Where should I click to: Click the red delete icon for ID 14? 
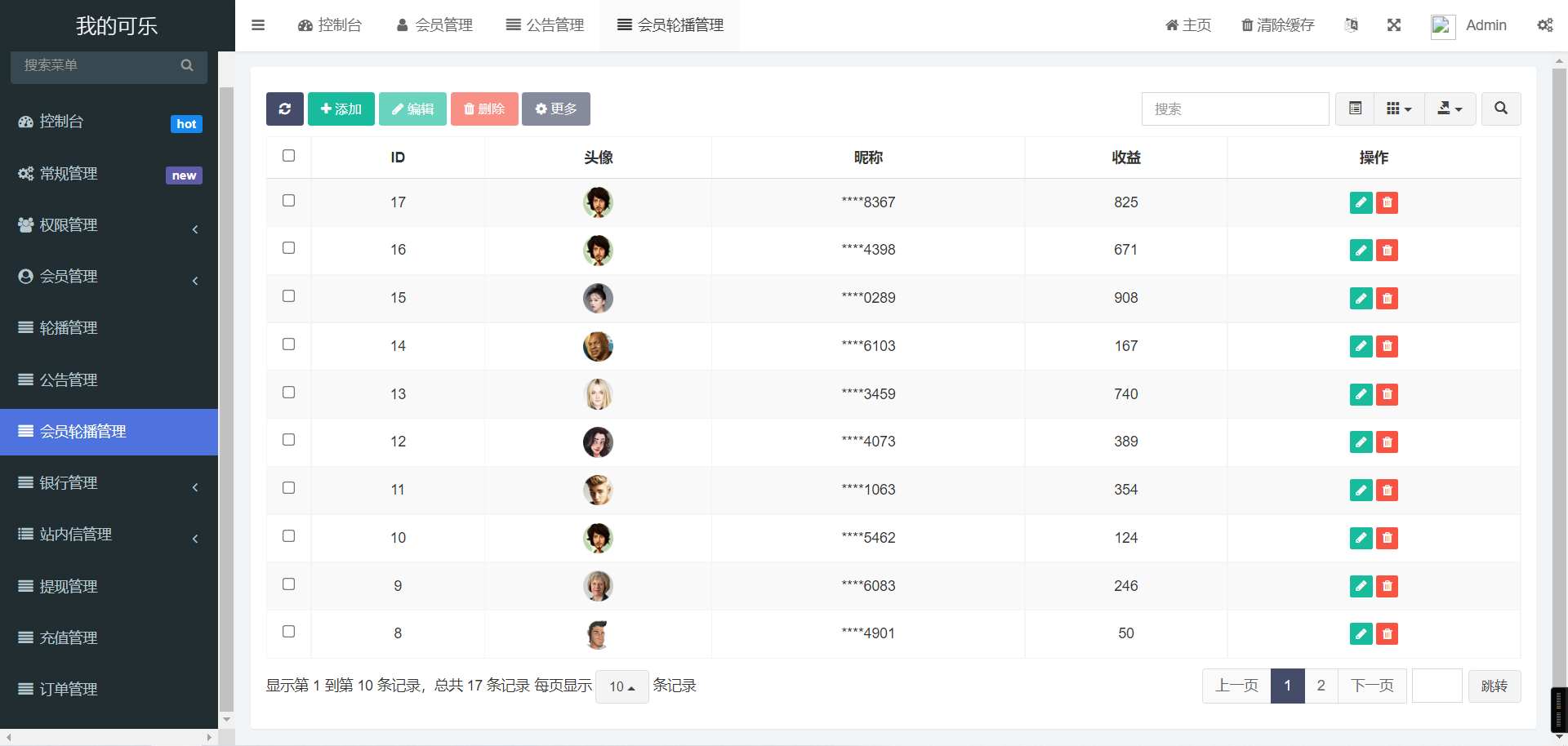pyautogui.click(x=1387, y=346)
